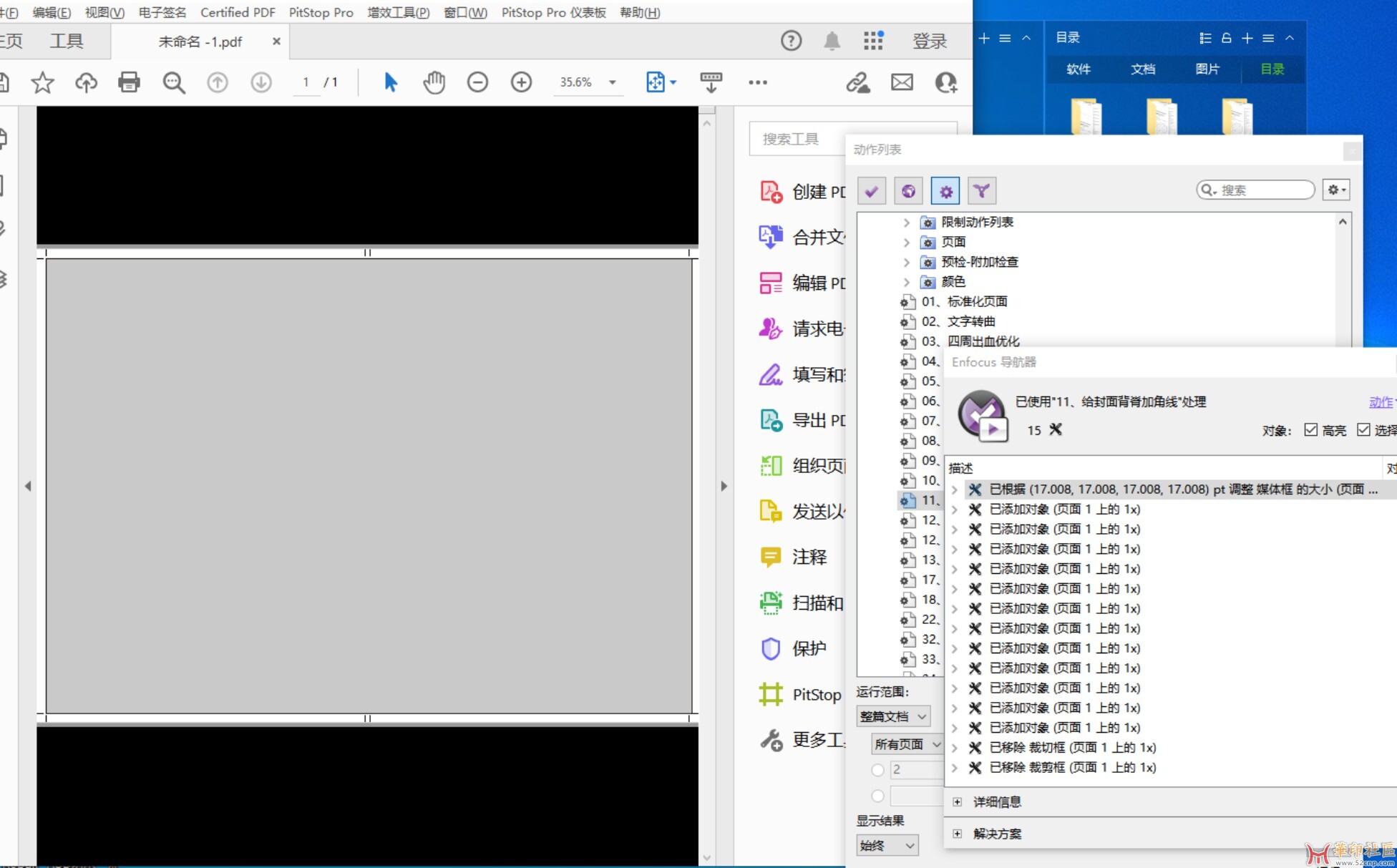Click the action list gear icon
Screen dimensions: 1397x868
click(x=945, y=191)
